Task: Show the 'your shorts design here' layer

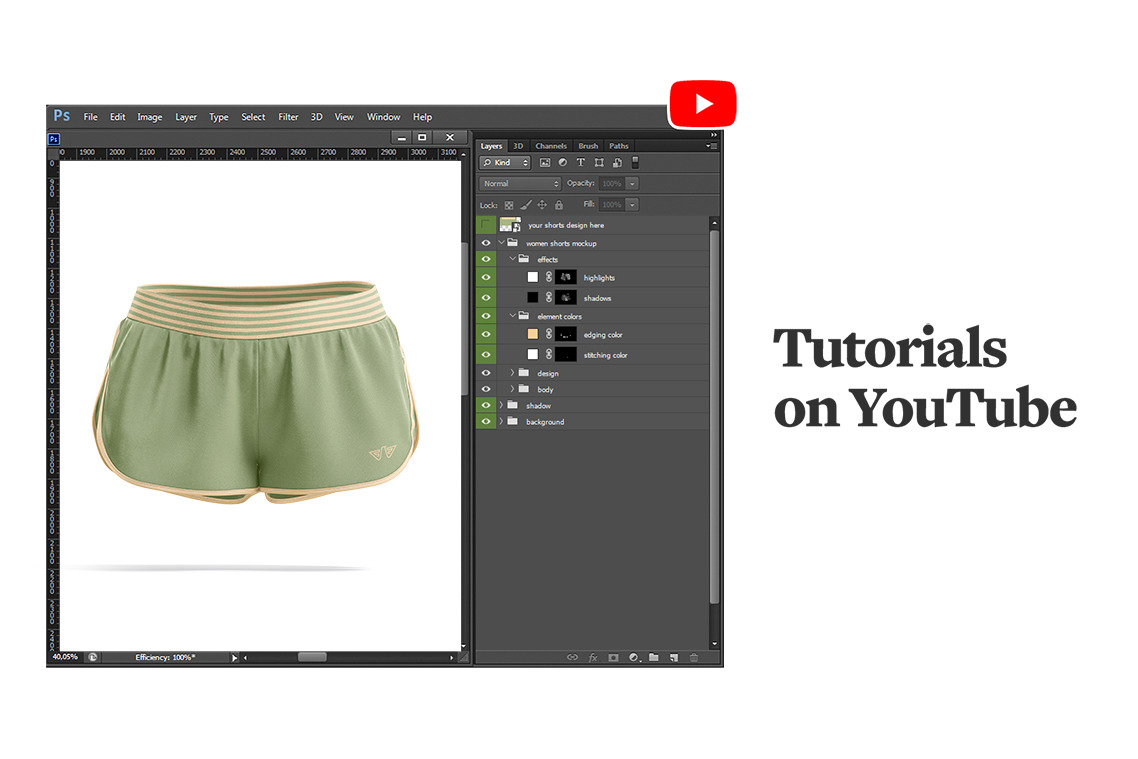Action: tap(486, 225)
